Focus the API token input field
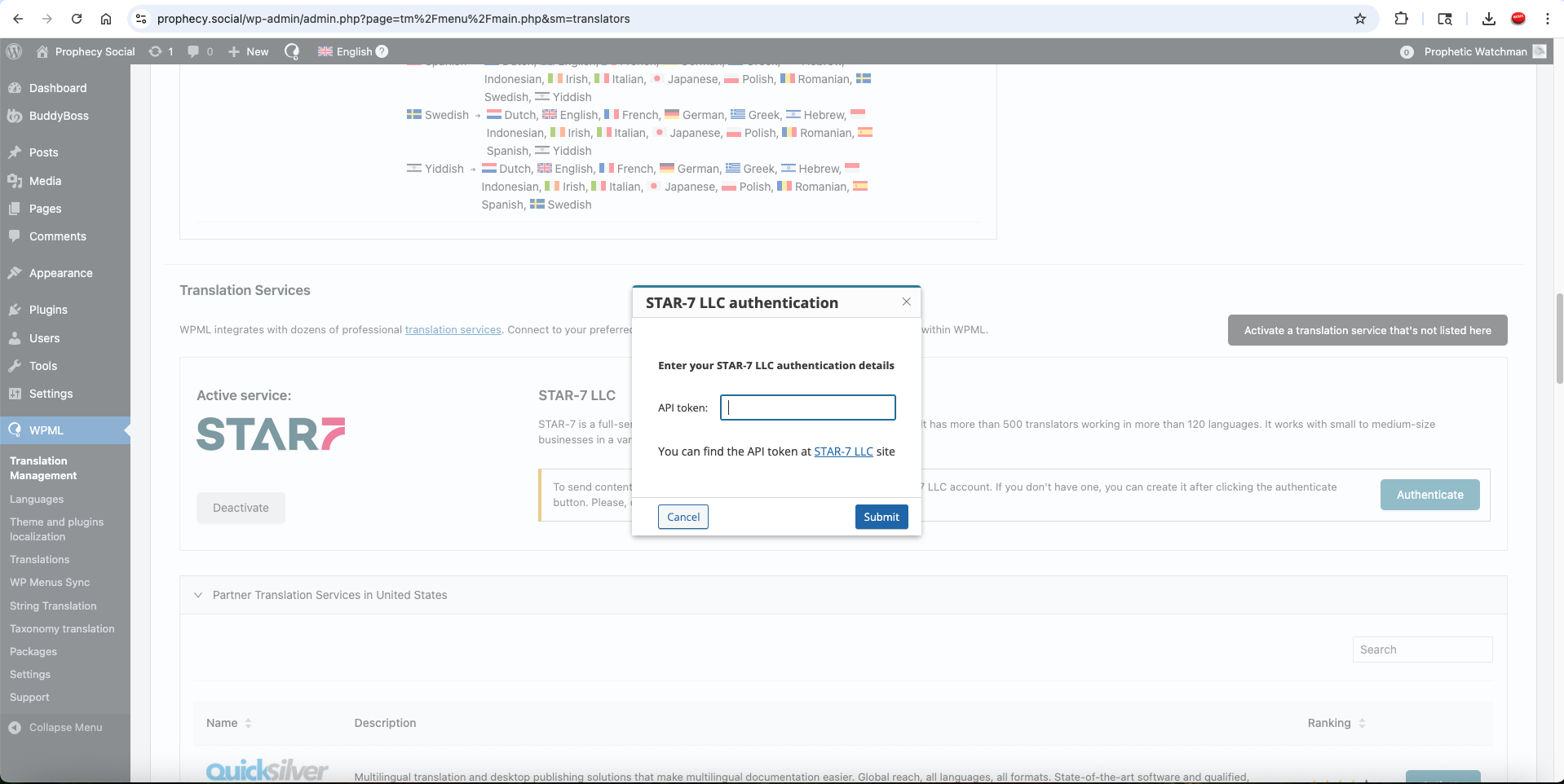The height and width of the screenshot is (784, 1564). point(808,407)
